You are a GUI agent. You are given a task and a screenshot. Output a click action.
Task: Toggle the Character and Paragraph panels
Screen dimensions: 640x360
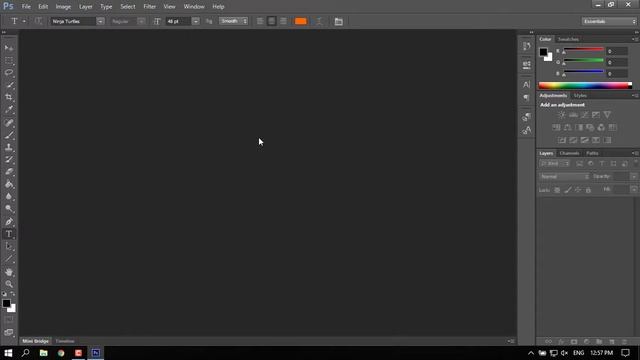(x=338, y=21)
